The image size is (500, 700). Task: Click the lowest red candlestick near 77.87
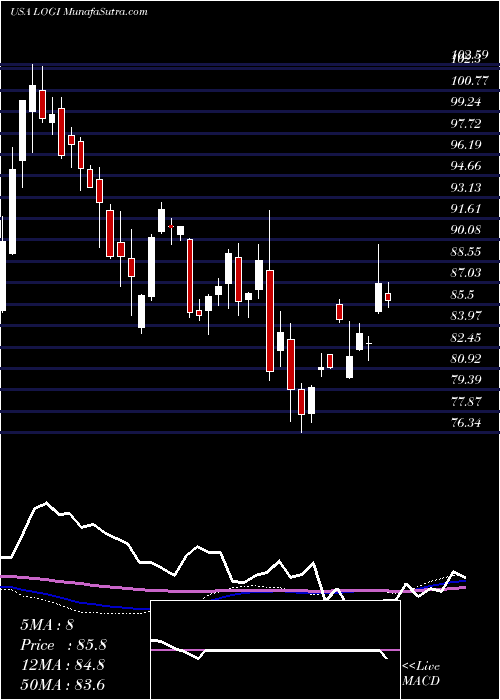click(301, 402)
